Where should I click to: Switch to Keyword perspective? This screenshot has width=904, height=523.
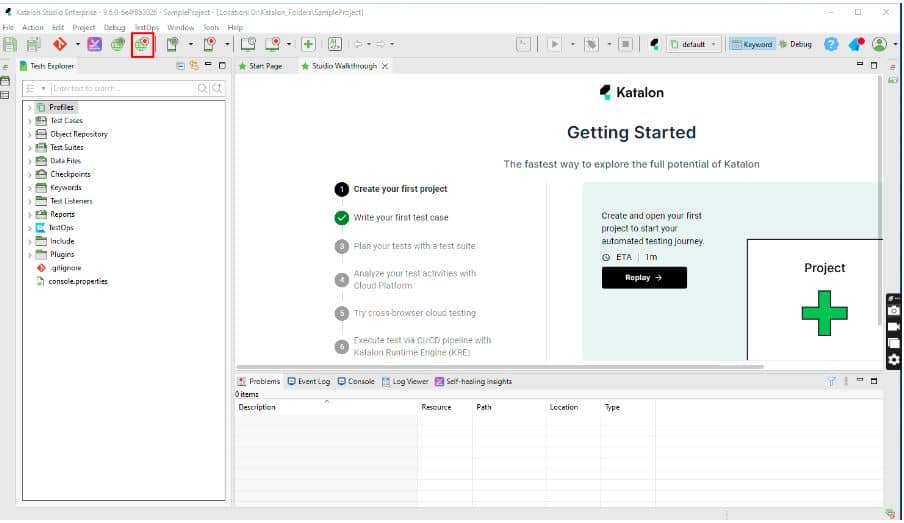pyautogui.click(x=751, y=44)
